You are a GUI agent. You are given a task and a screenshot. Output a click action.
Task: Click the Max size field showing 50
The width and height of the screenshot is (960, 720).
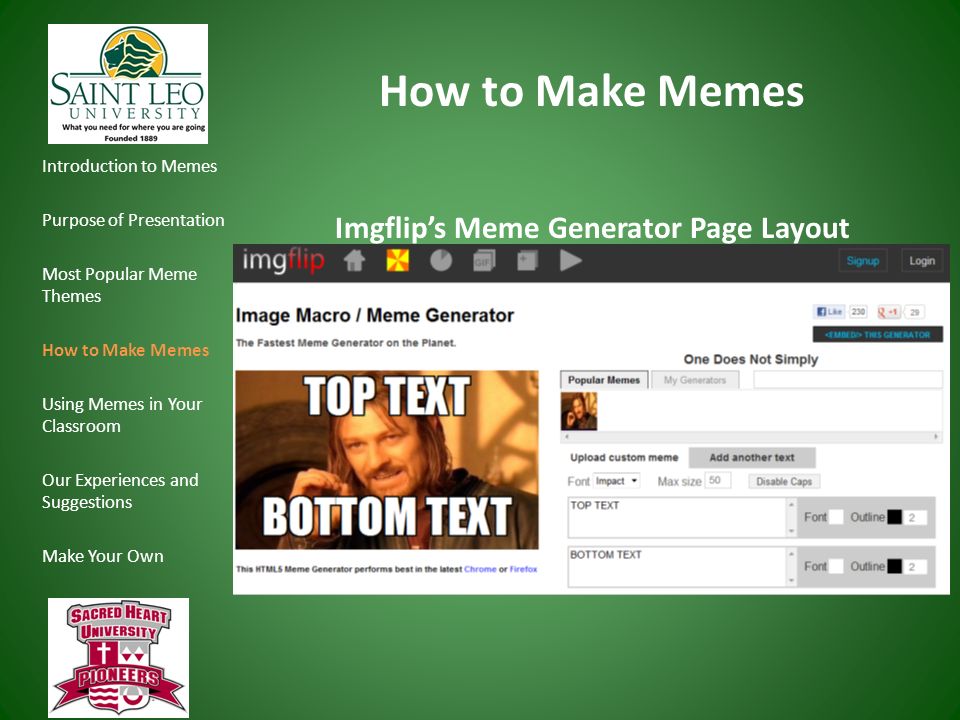coord(718,481)
